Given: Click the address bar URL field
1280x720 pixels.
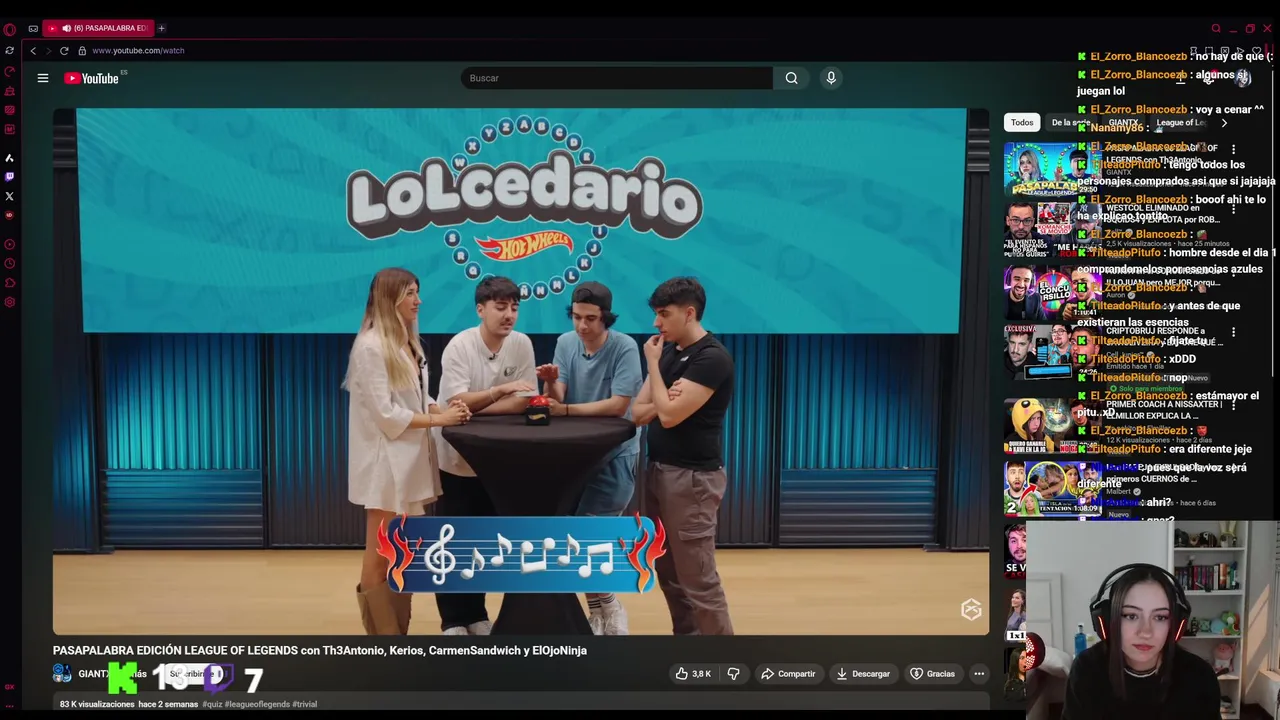Looking at the screenshot, I should coord(138,50).
